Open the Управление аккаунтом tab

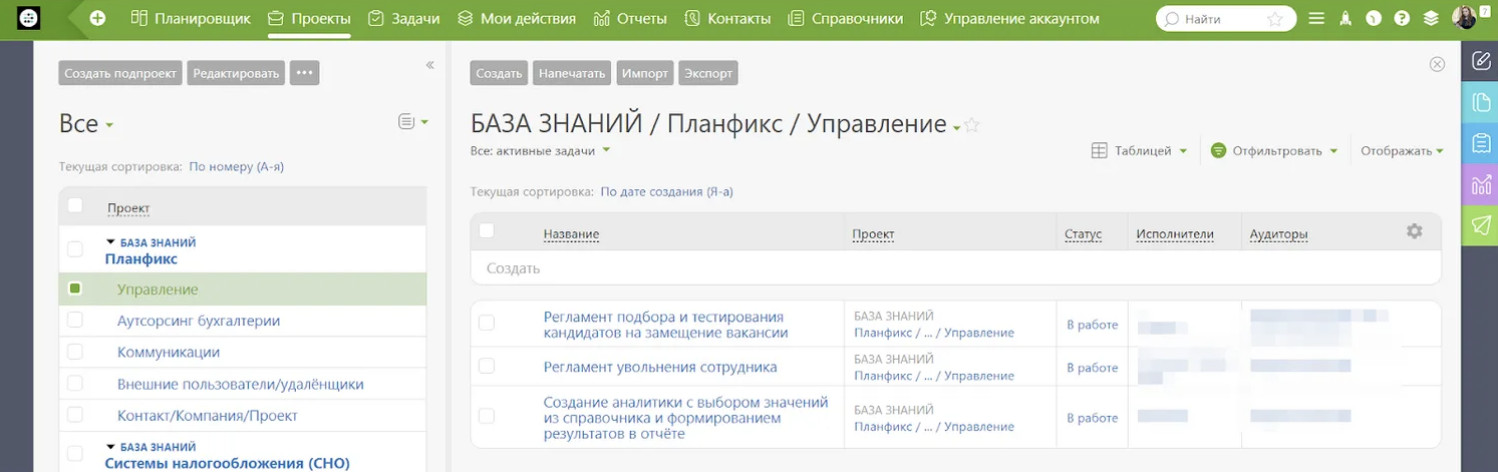(x=1009, y=19)
